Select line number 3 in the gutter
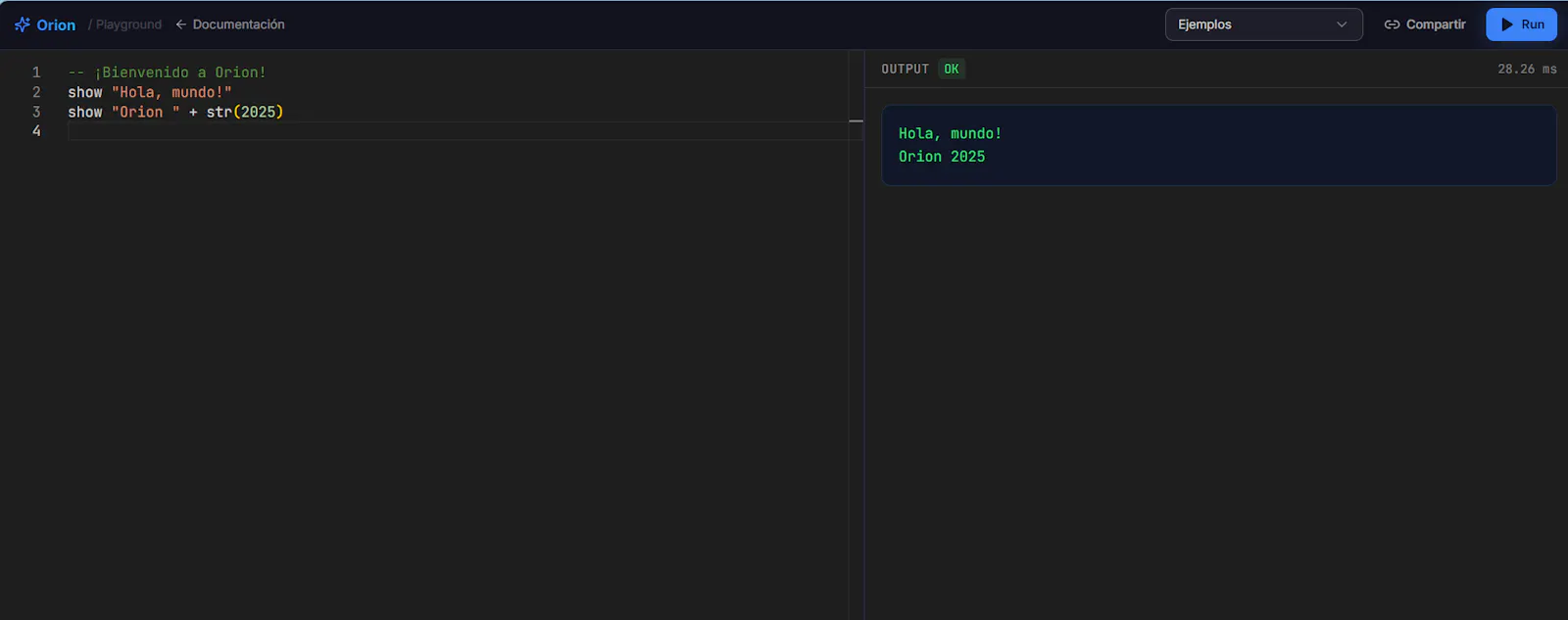This screenshot has height=620, width=1568. [36, 112]
